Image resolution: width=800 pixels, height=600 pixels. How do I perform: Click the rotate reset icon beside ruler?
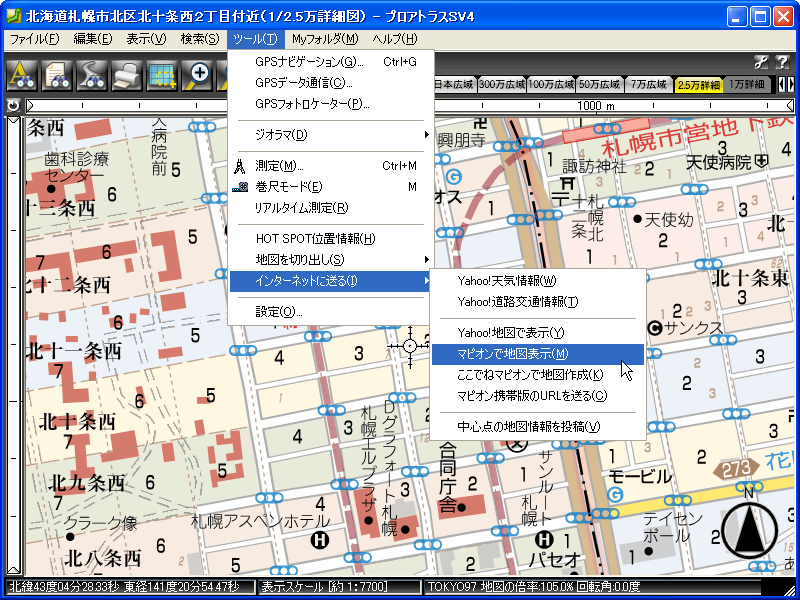pos(13,106)
